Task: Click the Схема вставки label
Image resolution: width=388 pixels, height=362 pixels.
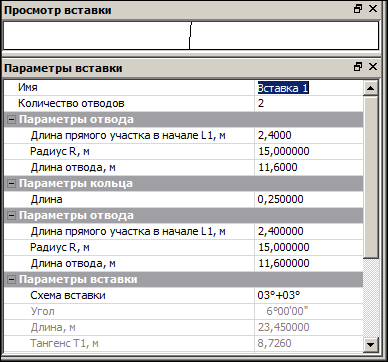Action: pyautogui.click(x=68, y=295)
